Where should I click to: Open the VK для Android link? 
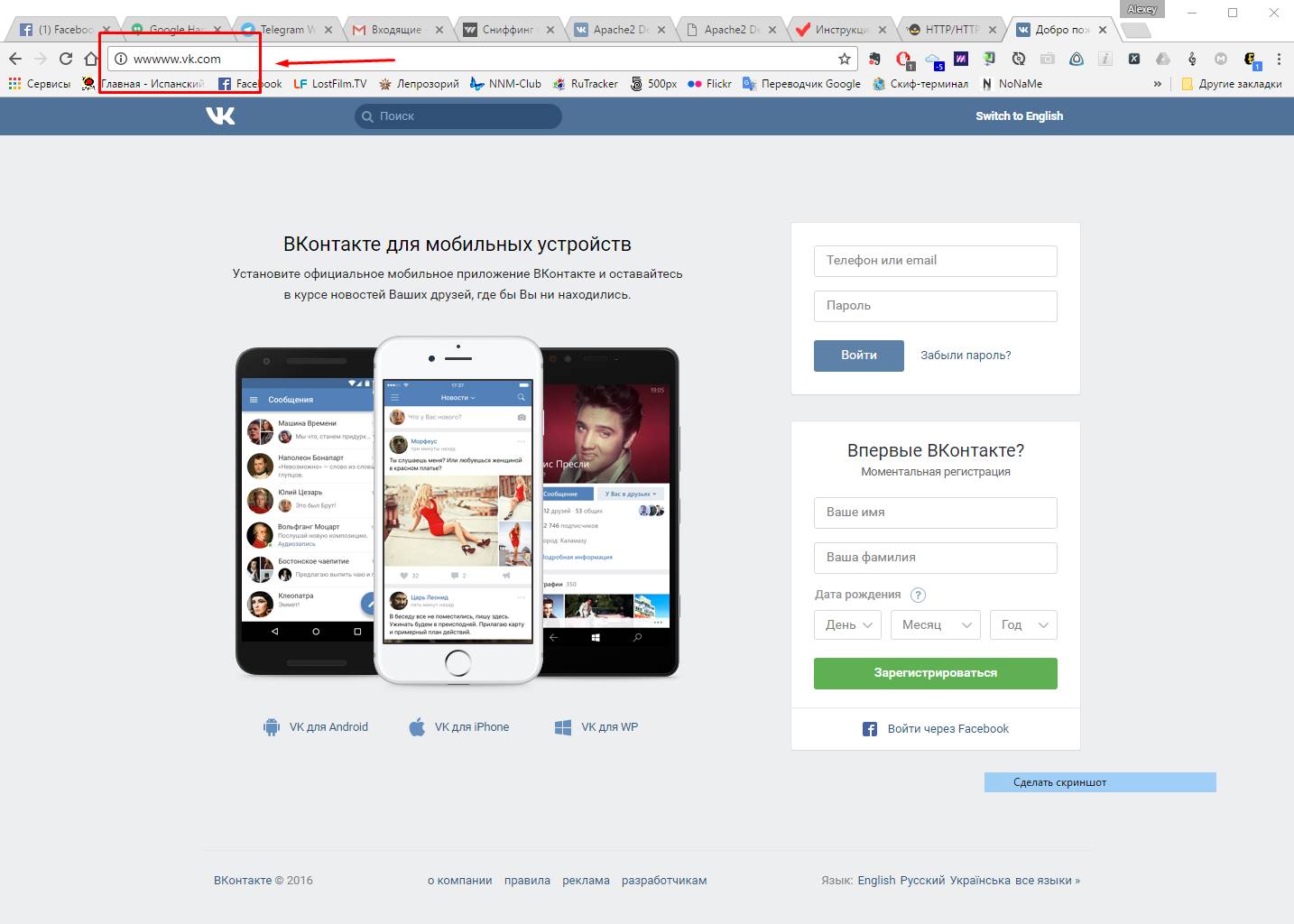coord(315,727)
